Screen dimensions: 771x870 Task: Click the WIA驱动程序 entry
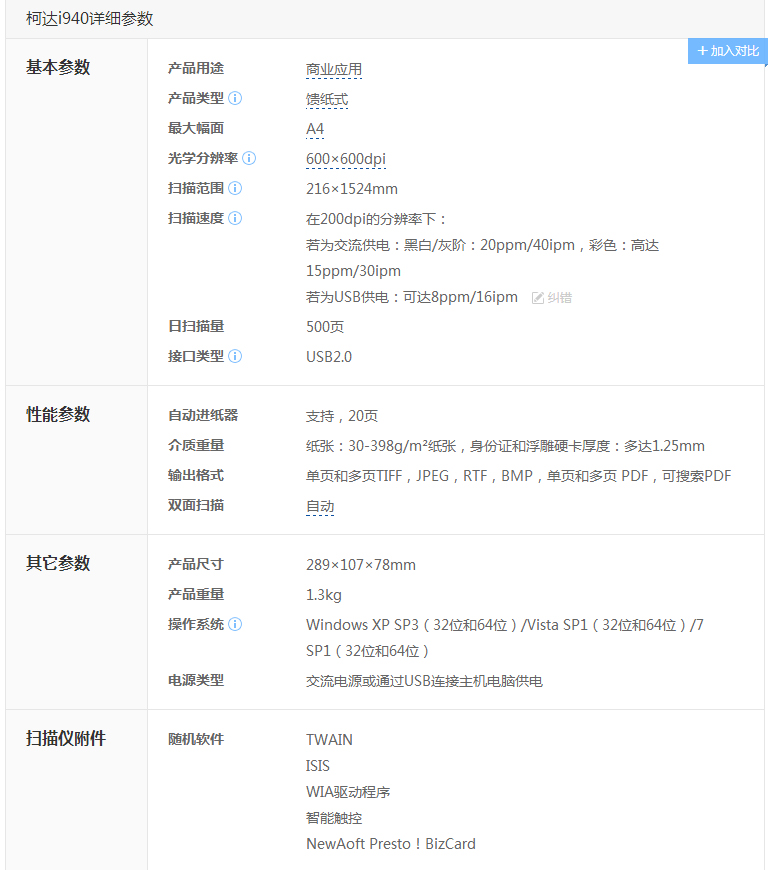coord(348,792)
